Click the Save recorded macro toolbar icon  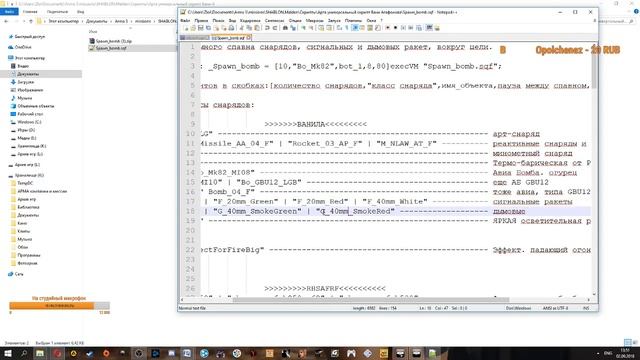419,28
